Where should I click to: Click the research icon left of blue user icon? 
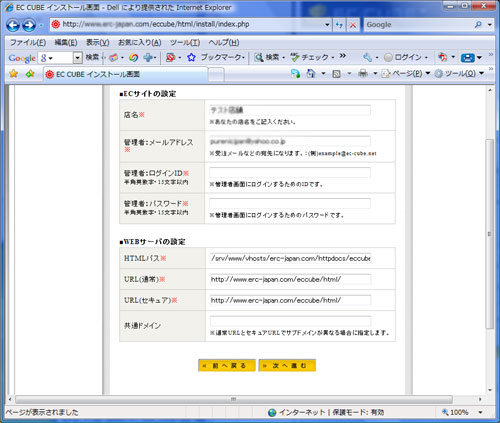443,57
